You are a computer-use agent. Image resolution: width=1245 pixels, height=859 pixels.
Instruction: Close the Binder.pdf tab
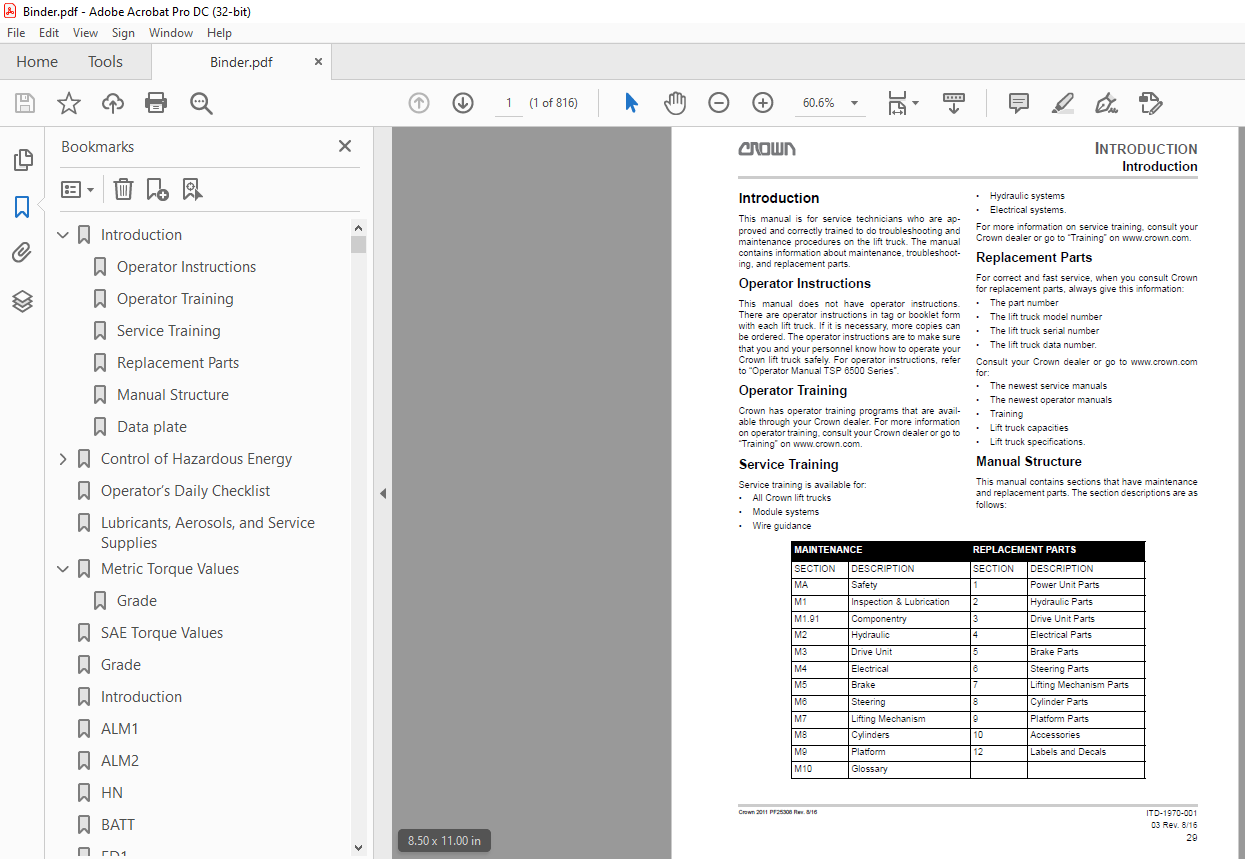click(318, 62)
